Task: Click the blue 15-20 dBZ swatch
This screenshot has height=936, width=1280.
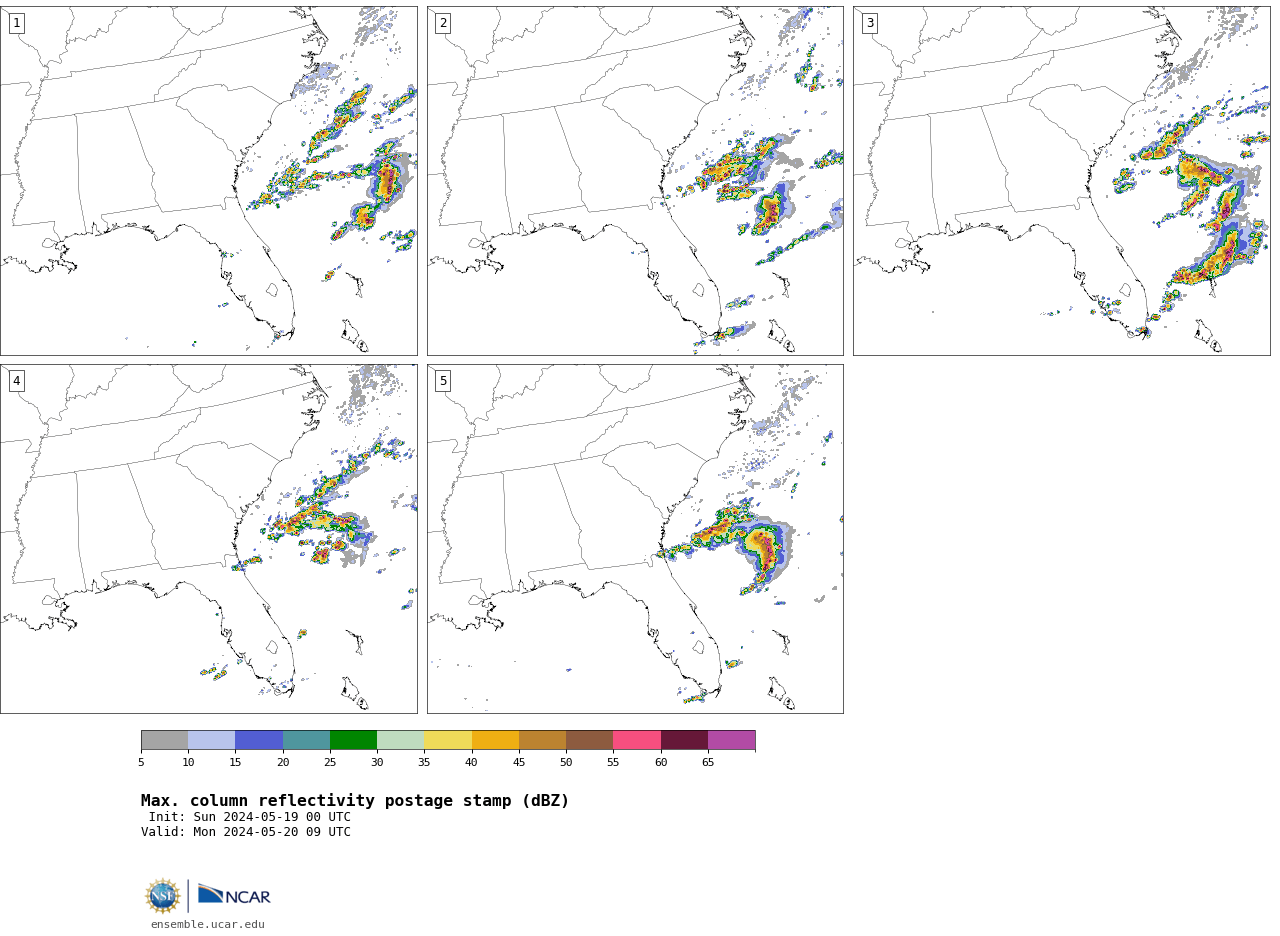Action: pyautogui.click(x=259, y=740)
